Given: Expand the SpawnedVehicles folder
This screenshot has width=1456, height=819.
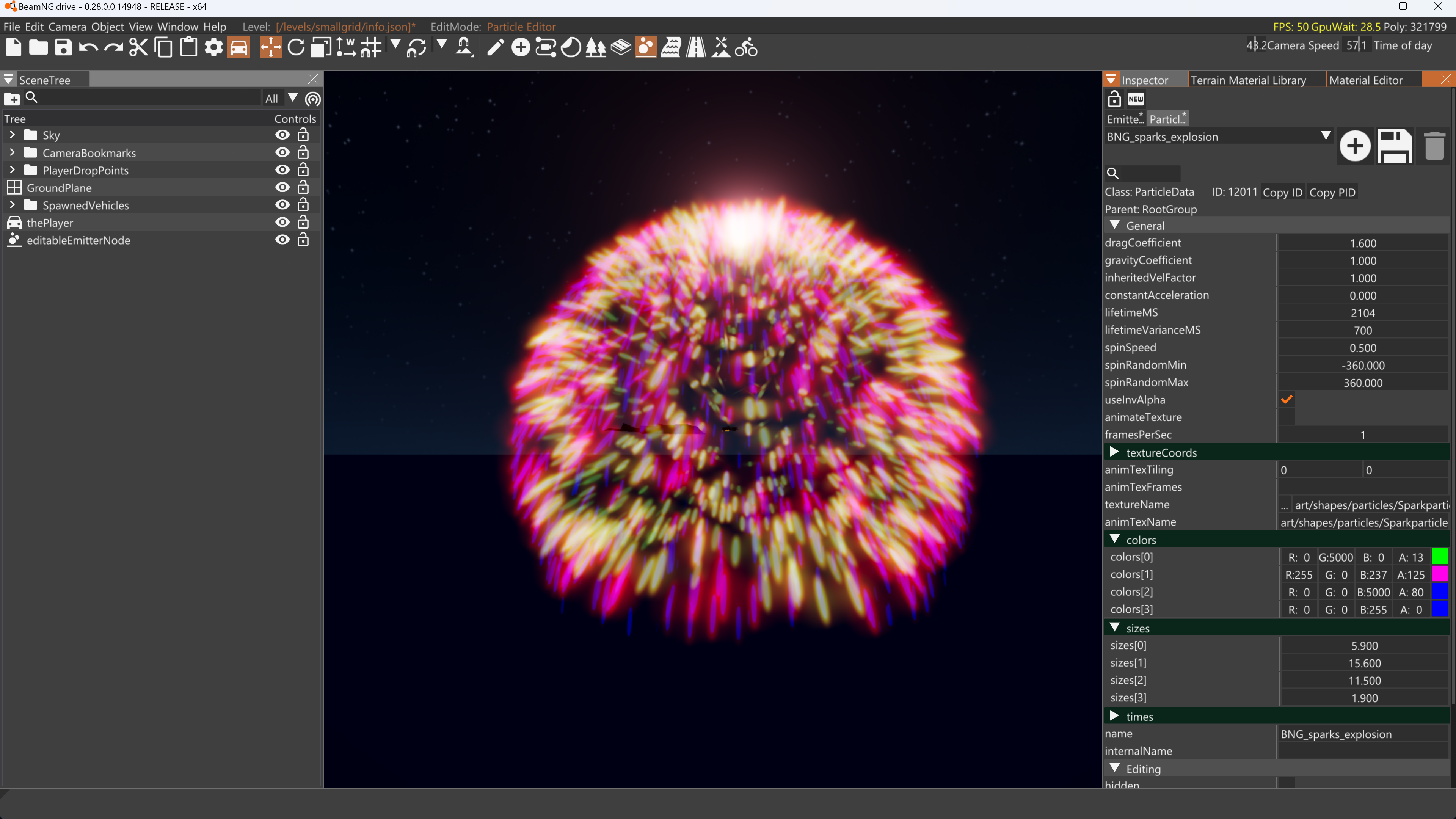Looking at the screenshot, I should click(x=13, y=205).
